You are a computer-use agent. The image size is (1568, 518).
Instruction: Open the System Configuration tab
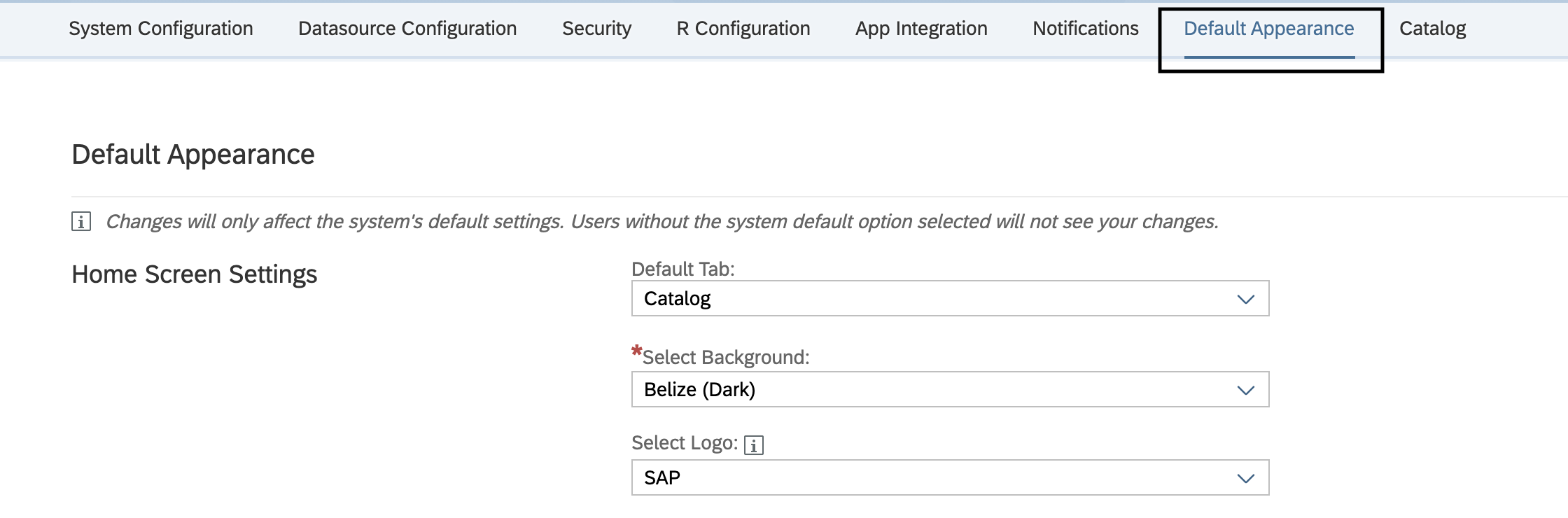(161, 29)
